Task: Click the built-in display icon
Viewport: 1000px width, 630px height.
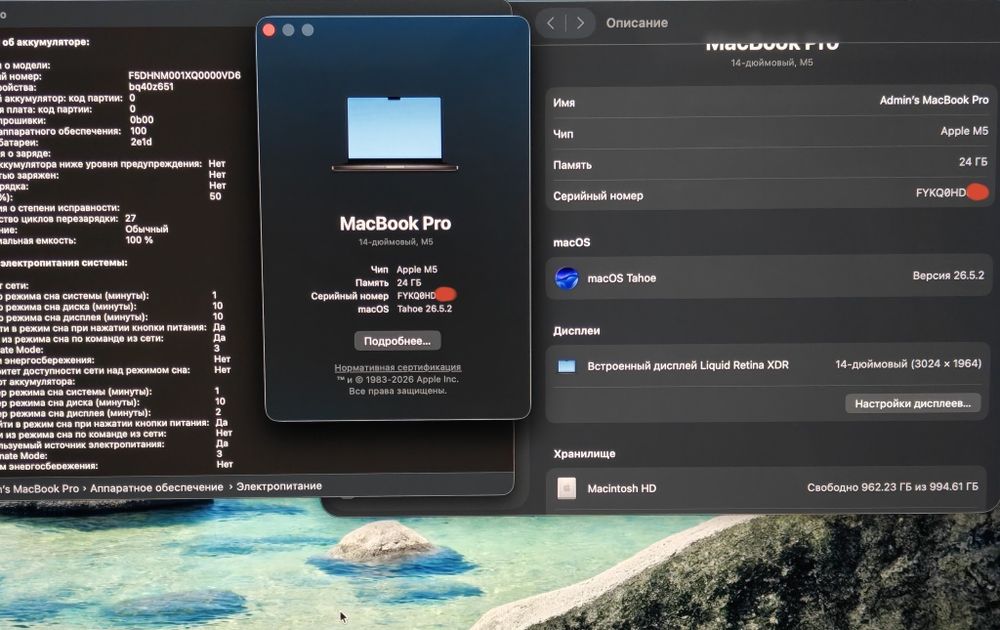Action: pyautogui.click(x=566, y=365)
